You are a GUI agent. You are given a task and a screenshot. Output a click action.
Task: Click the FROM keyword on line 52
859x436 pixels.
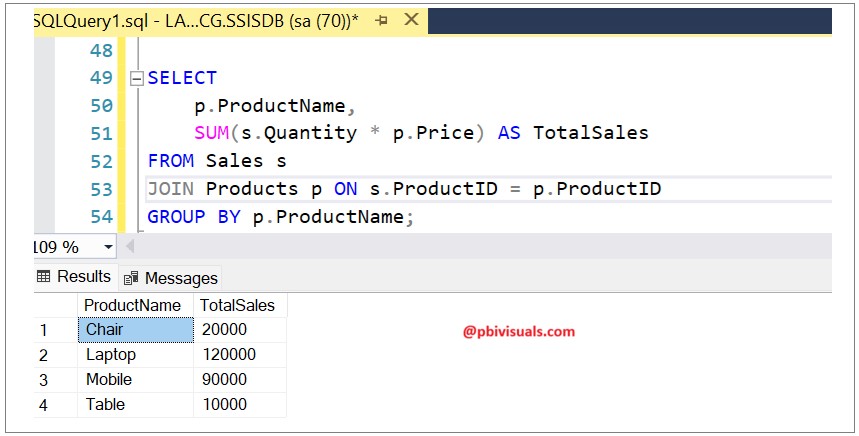[171, 161]
